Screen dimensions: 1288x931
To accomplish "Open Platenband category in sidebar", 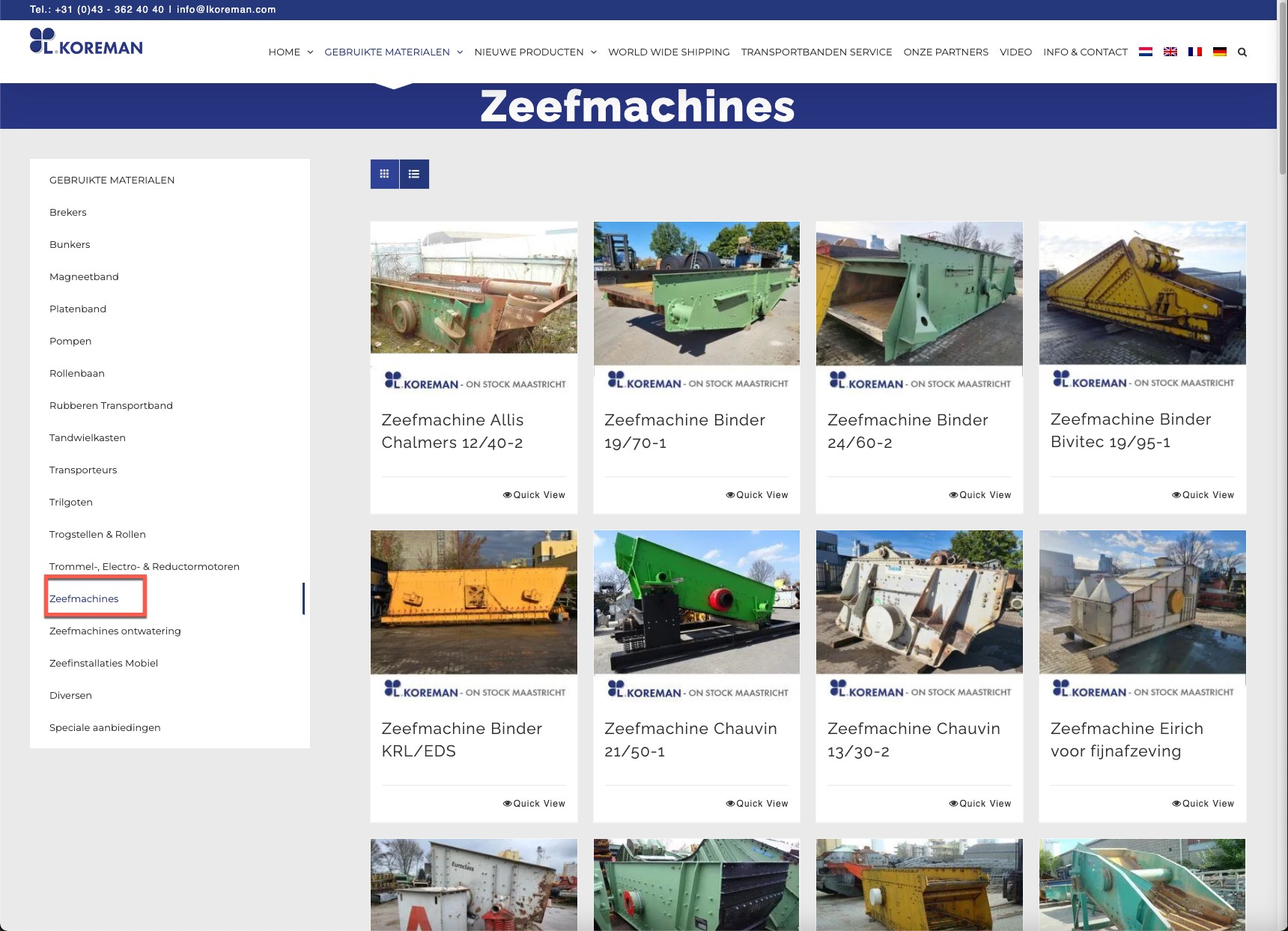I will click(x=78, y=309).
